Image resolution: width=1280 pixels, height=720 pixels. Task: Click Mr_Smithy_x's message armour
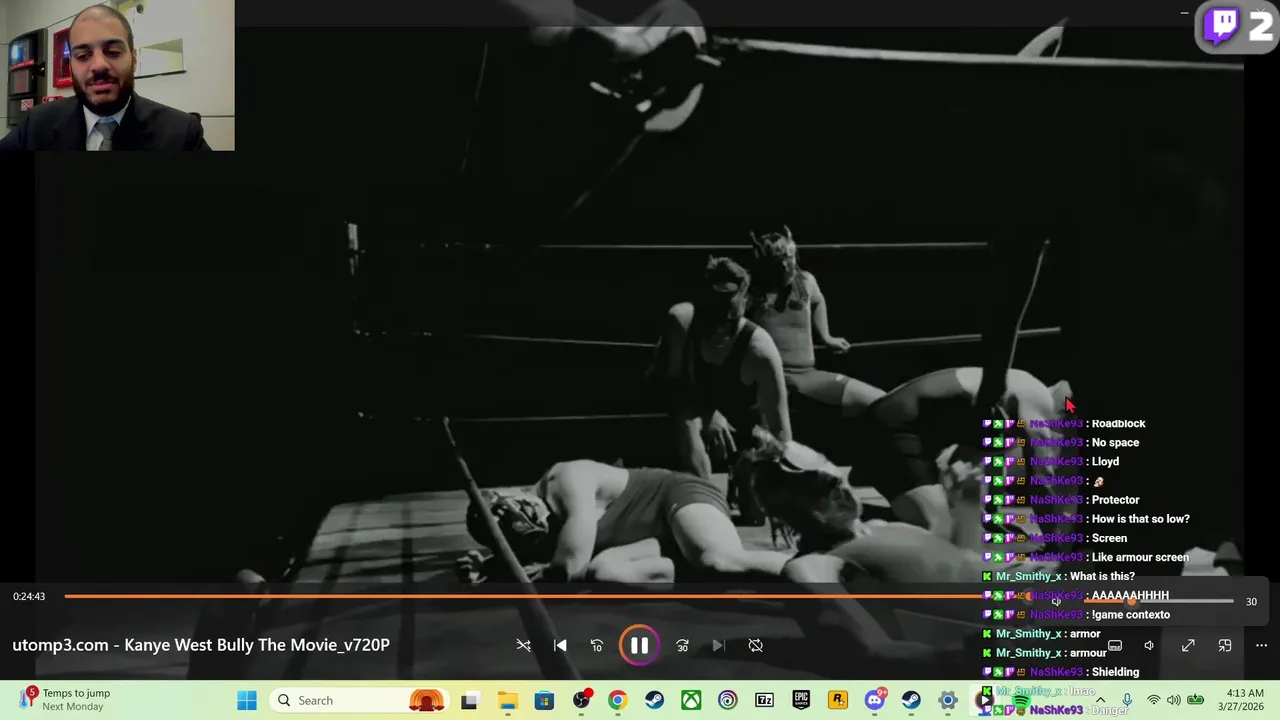pos(1088,653)
